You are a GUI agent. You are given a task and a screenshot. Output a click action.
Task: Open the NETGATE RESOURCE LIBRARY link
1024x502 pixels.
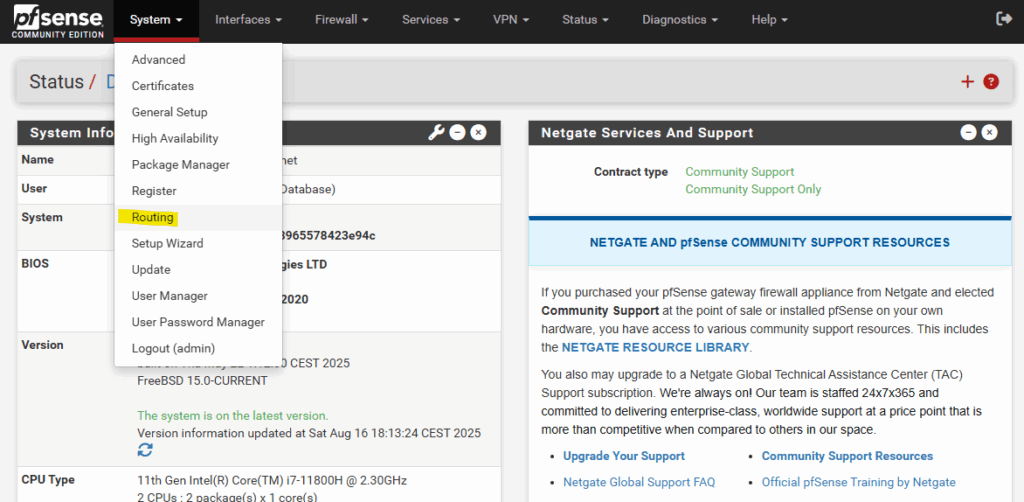point(655,347)
